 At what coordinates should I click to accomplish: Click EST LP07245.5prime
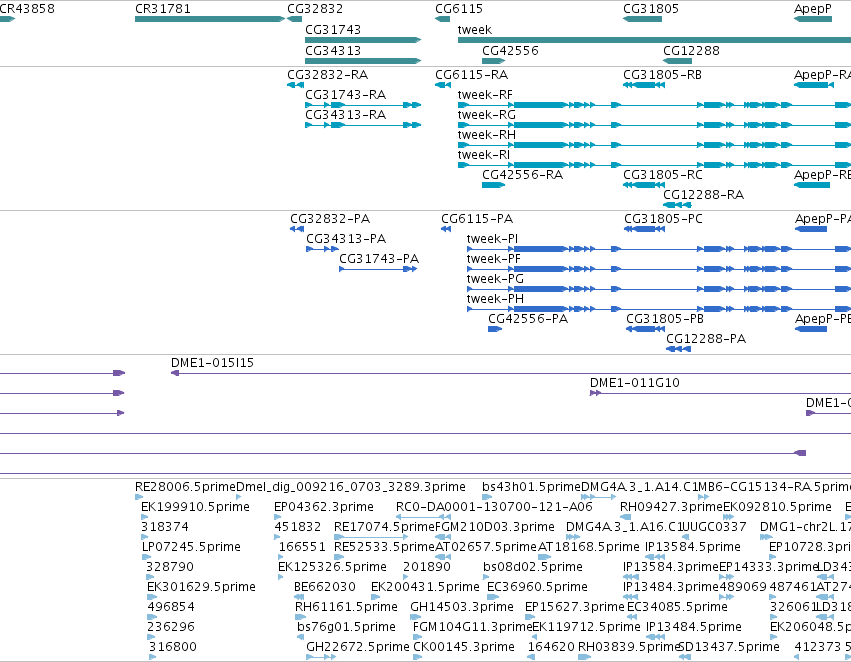(191, 547)
